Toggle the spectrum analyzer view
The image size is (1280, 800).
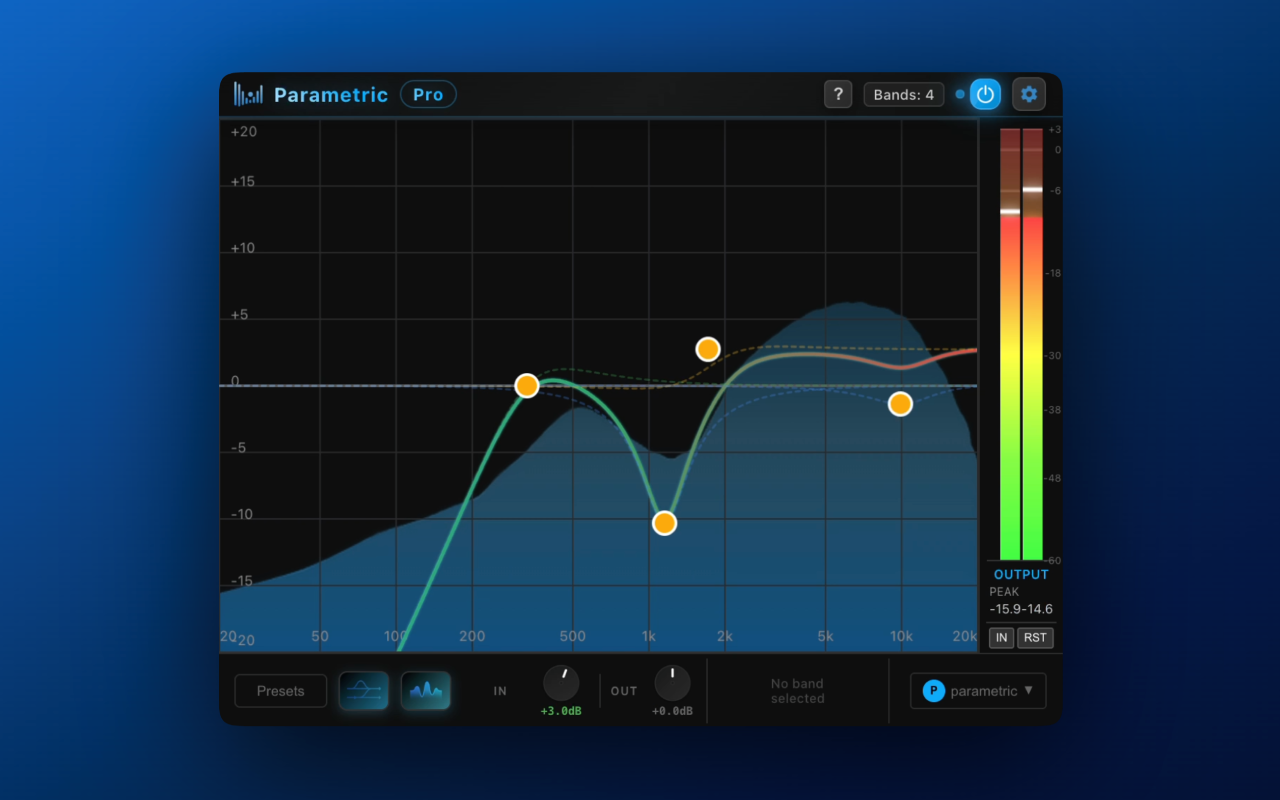[x=426, y=690]
